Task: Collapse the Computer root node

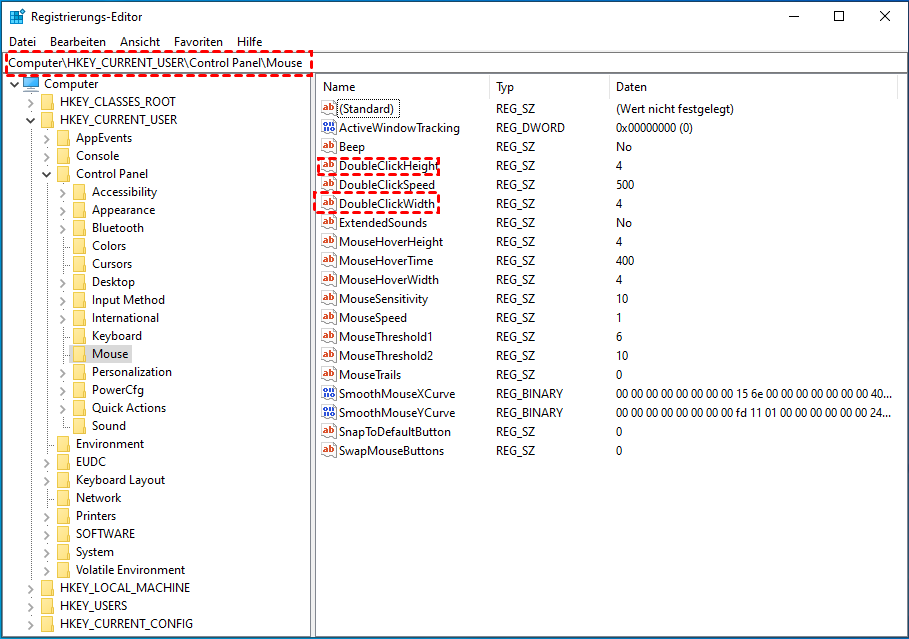Action: [14, 84]
